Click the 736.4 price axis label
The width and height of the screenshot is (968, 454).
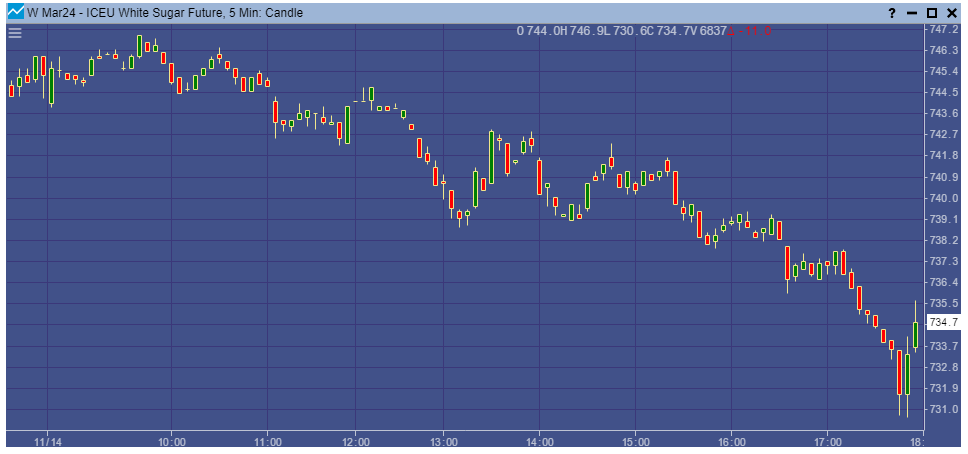(x=943, y=282)
